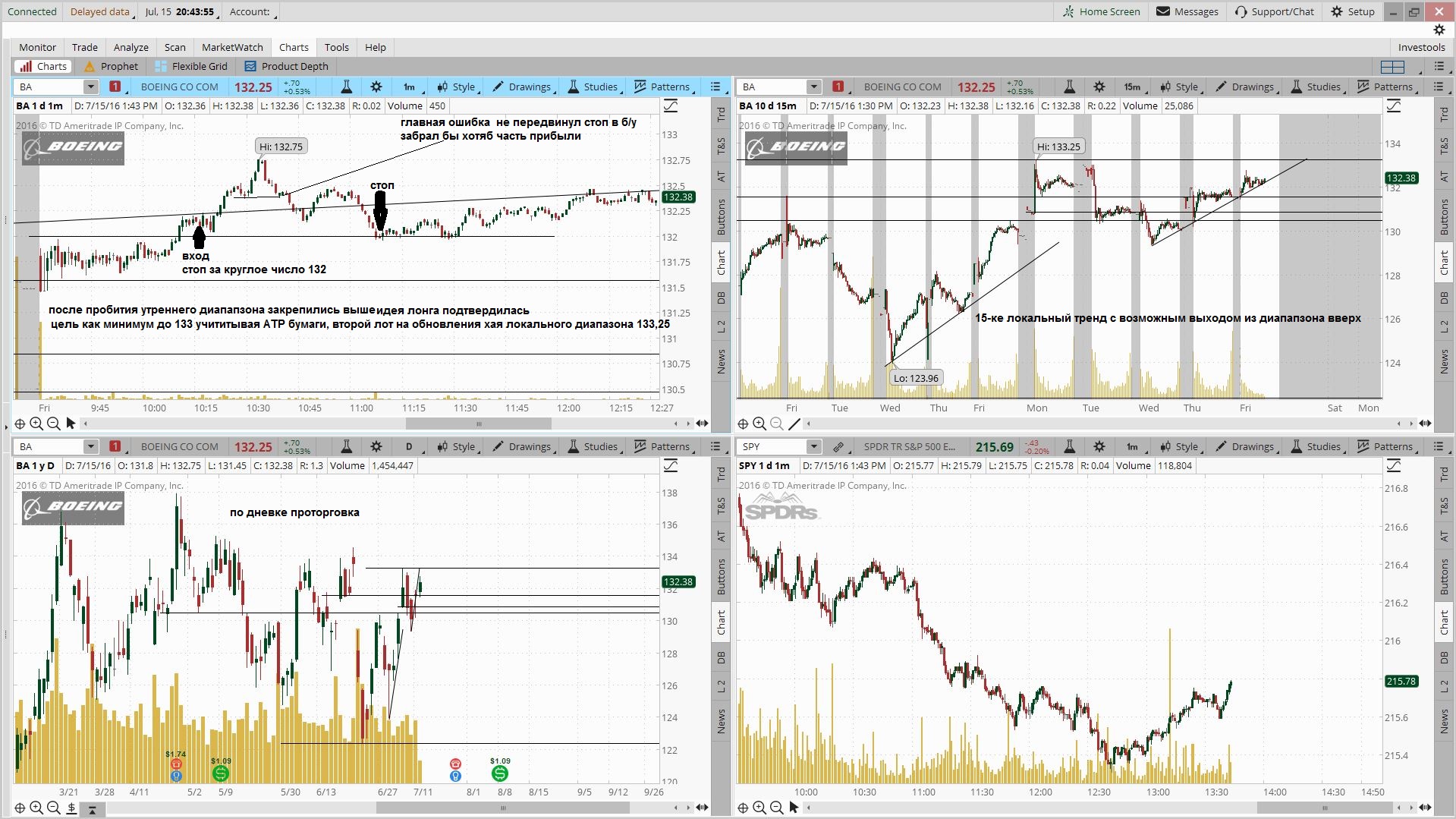
Task: Toggle Buttons side panel on BA 1m chart
Action: coord(721,217)
